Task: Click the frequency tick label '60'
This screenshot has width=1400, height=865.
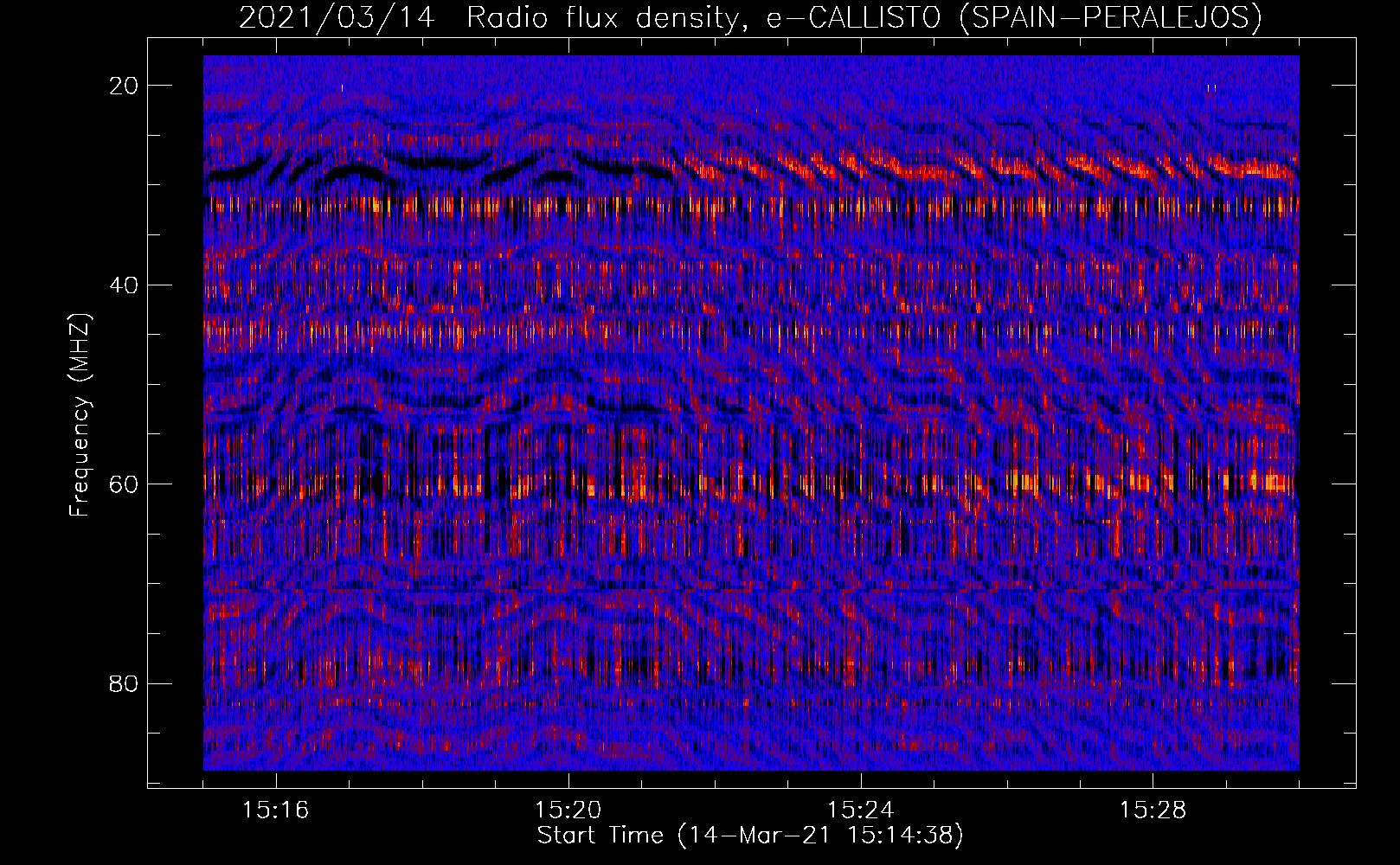Action: point(125,484)
